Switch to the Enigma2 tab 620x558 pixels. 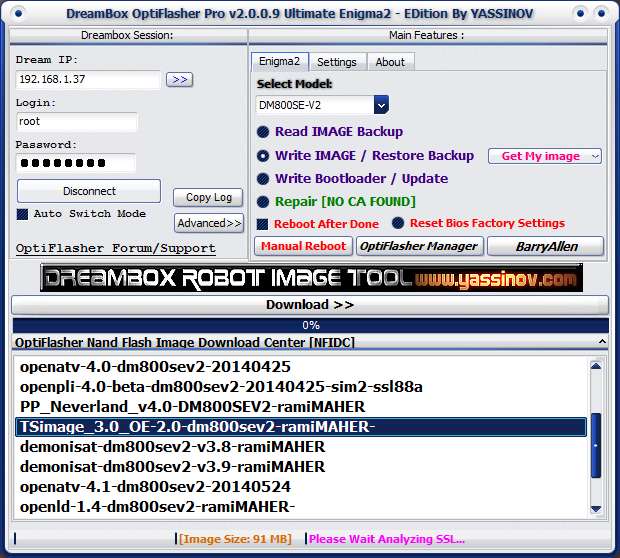click(x=280, y=62)
